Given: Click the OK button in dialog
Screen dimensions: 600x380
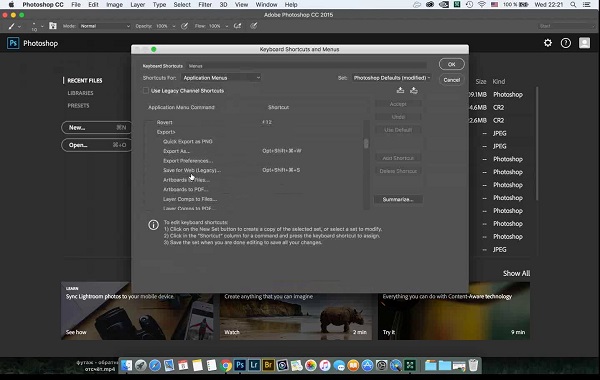Looking at the screenshot, I should (452, 64).
